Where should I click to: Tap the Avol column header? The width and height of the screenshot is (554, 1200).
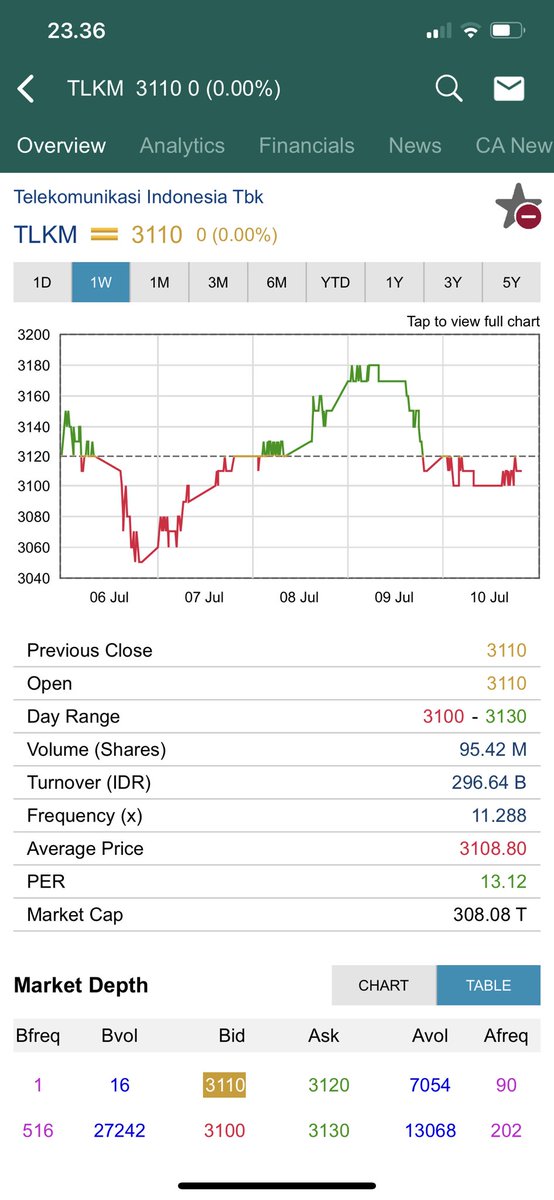[x=430, y=1035]
